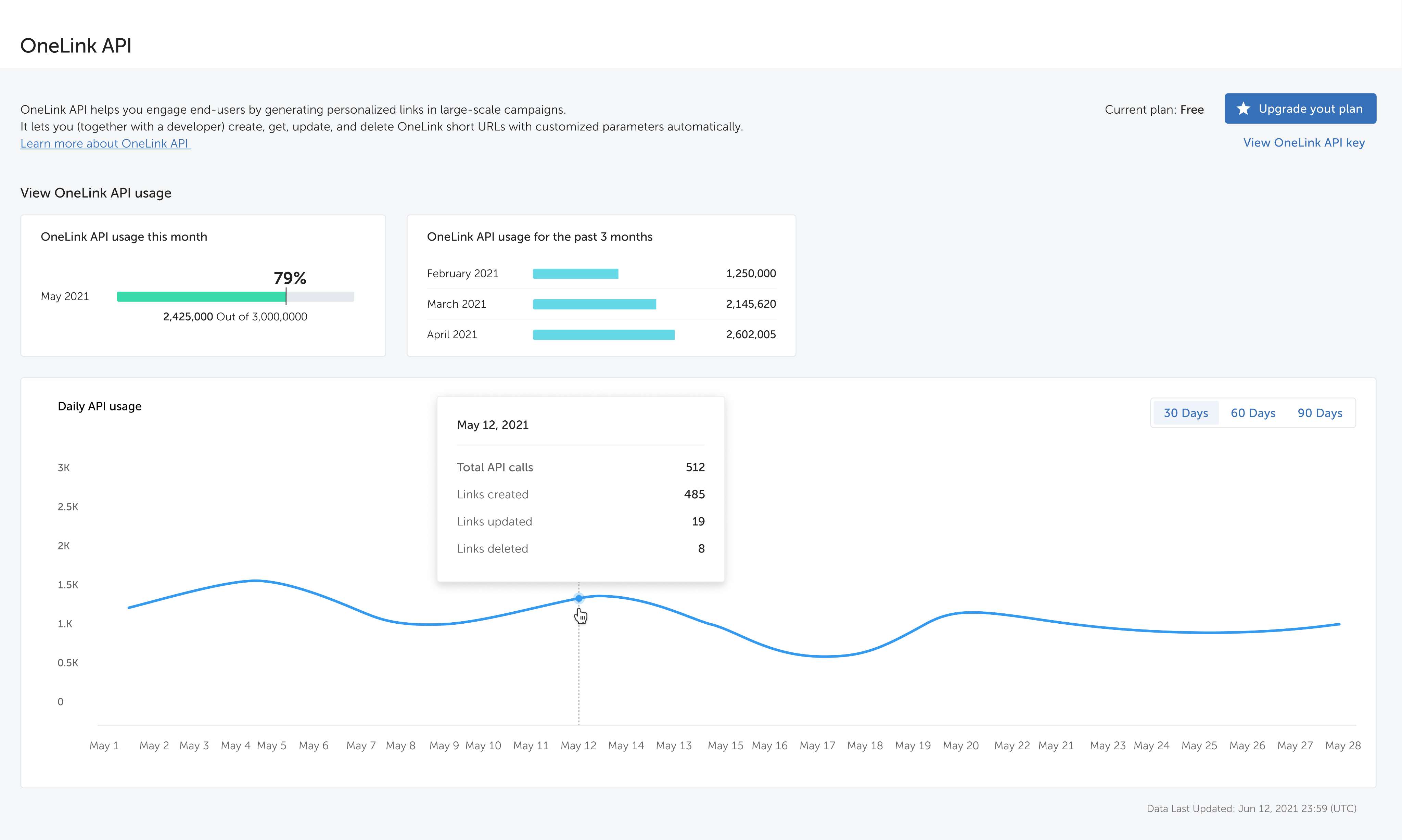1402x840 pixels.
Task: Select the 30 Days tab
Action: [x=1185, y=413]
